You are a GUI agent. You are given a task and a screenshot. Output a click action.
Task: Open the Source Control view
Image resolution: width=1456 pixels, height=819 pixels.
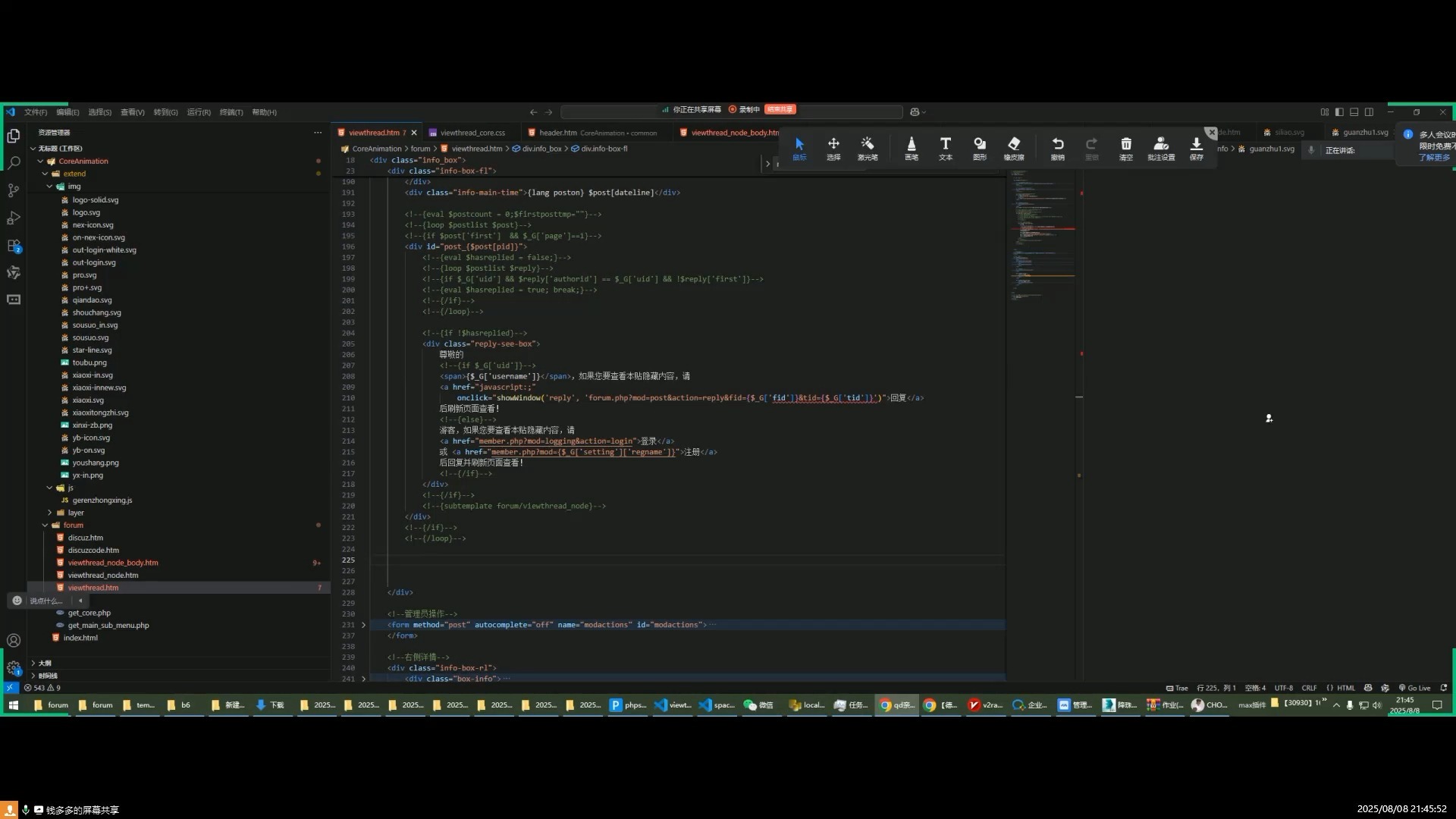(14, 190)
